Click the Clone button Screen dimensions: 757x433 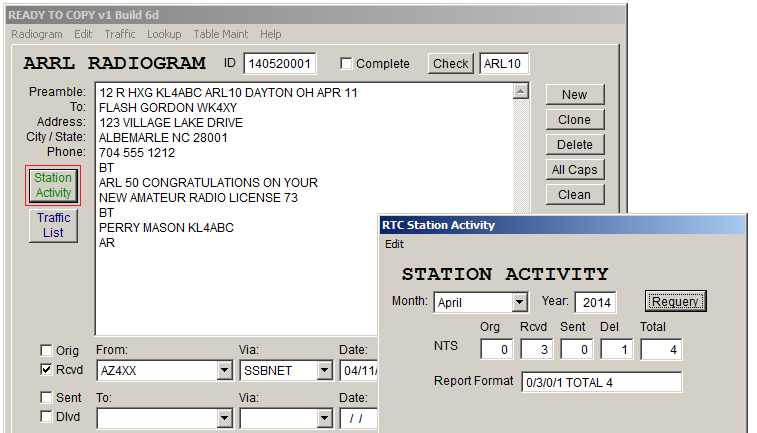pos(575,120)
